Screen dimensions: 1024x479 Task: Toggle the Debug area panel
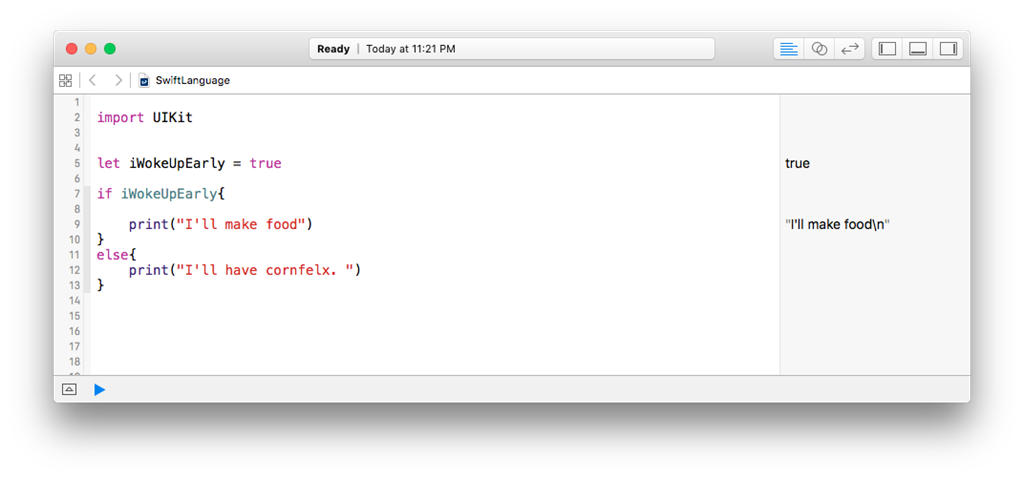(917, 49)
